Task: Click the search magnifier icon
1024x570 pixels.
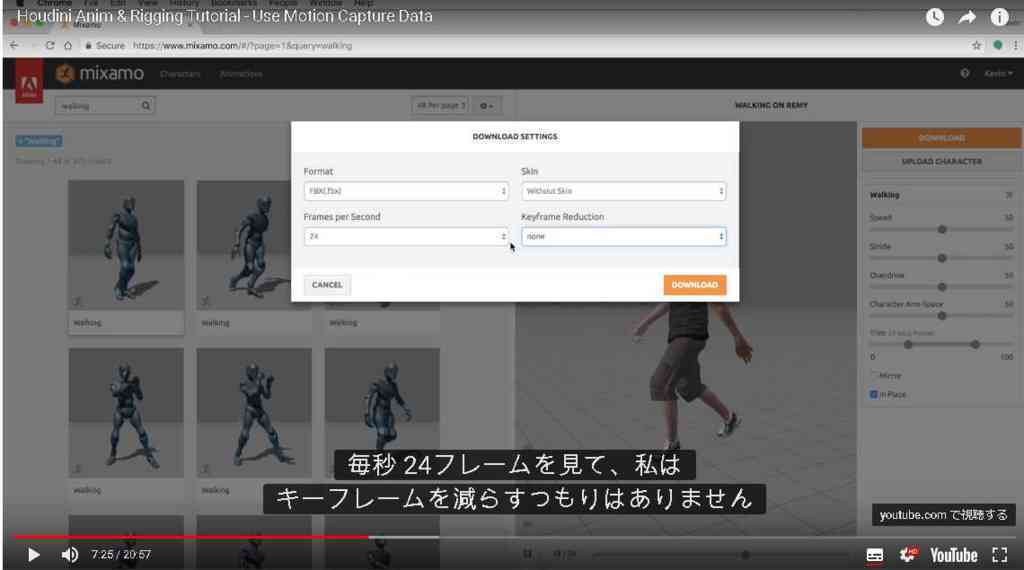Action: [x=146, y=106]
